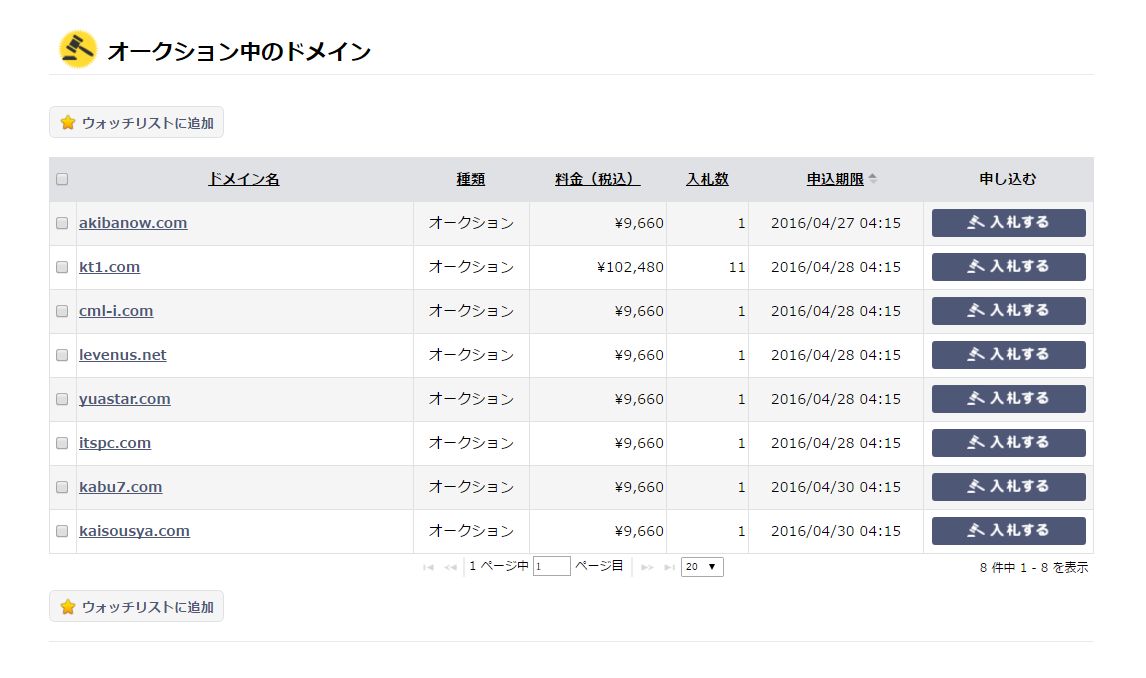Click the yellow auction gavel icon
Screen dimensions: 1146x678
click(78, 50)
